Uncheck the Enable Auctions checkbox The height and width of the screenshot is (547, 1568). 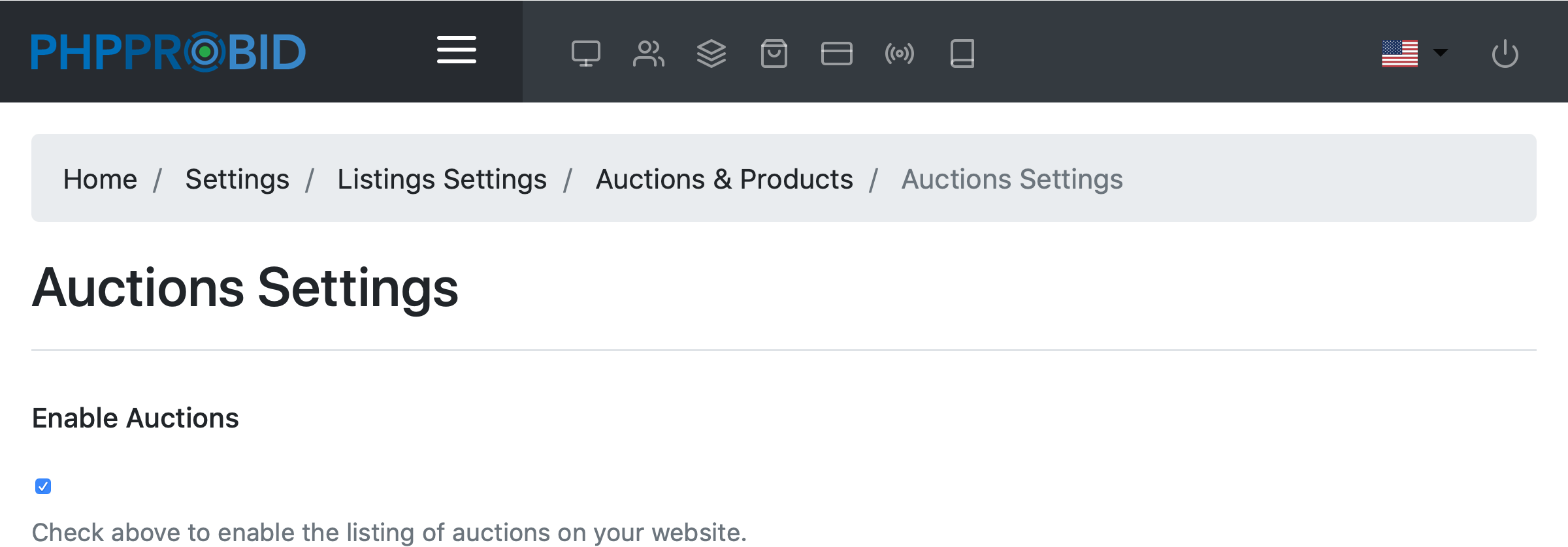tap(43, 486)
